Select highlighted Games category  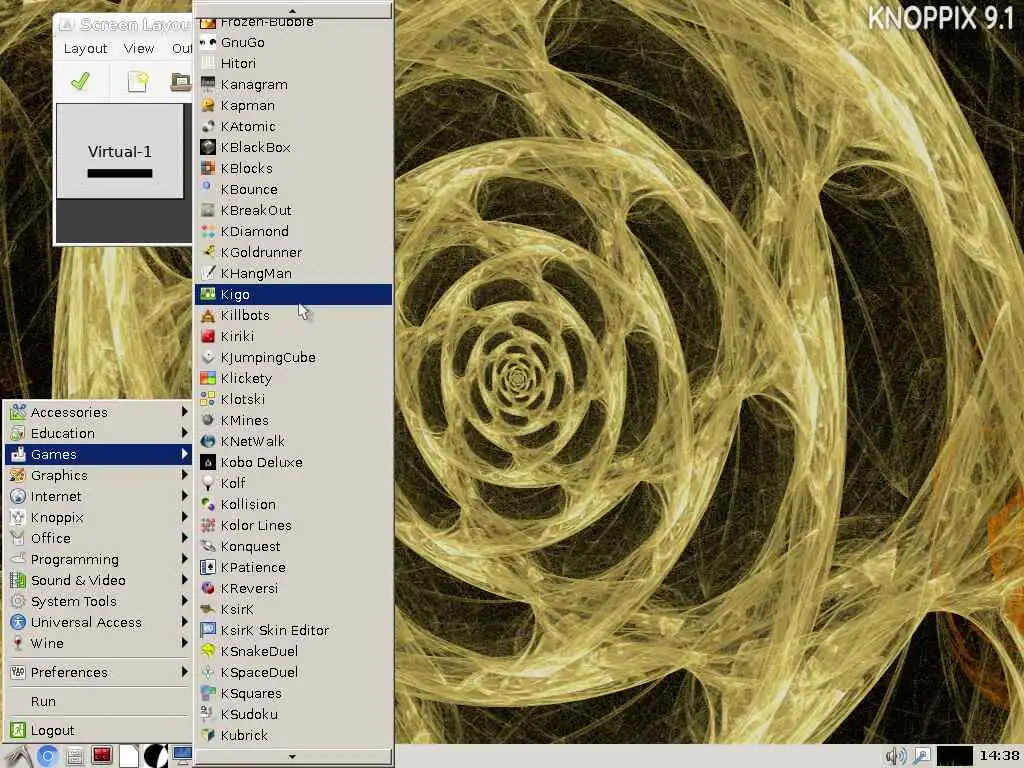click(x=98, y=455)
